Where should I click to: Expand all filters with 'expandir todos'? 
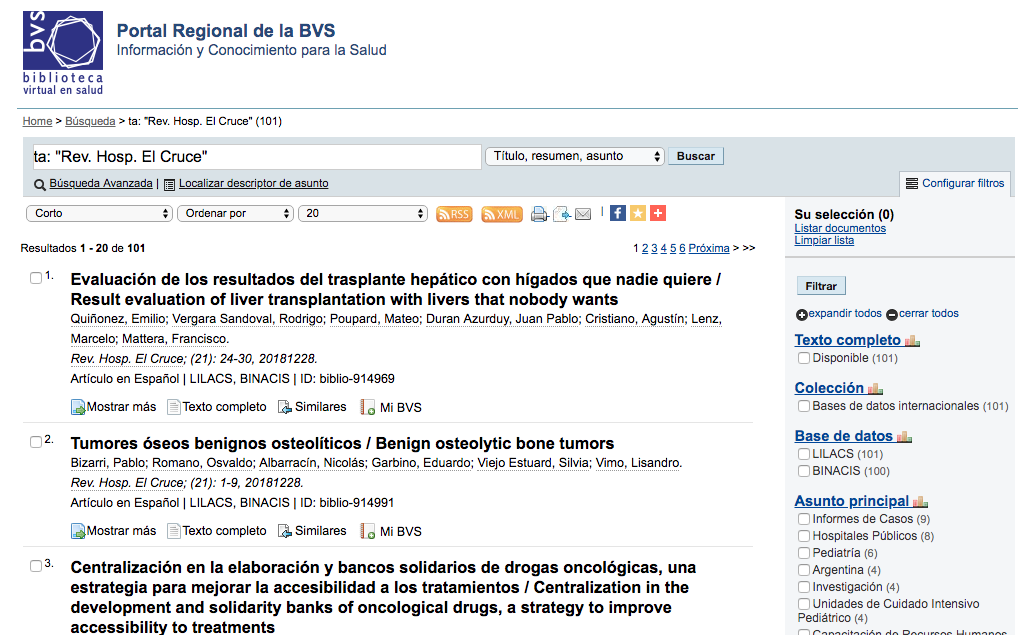[x=839, y=314]
